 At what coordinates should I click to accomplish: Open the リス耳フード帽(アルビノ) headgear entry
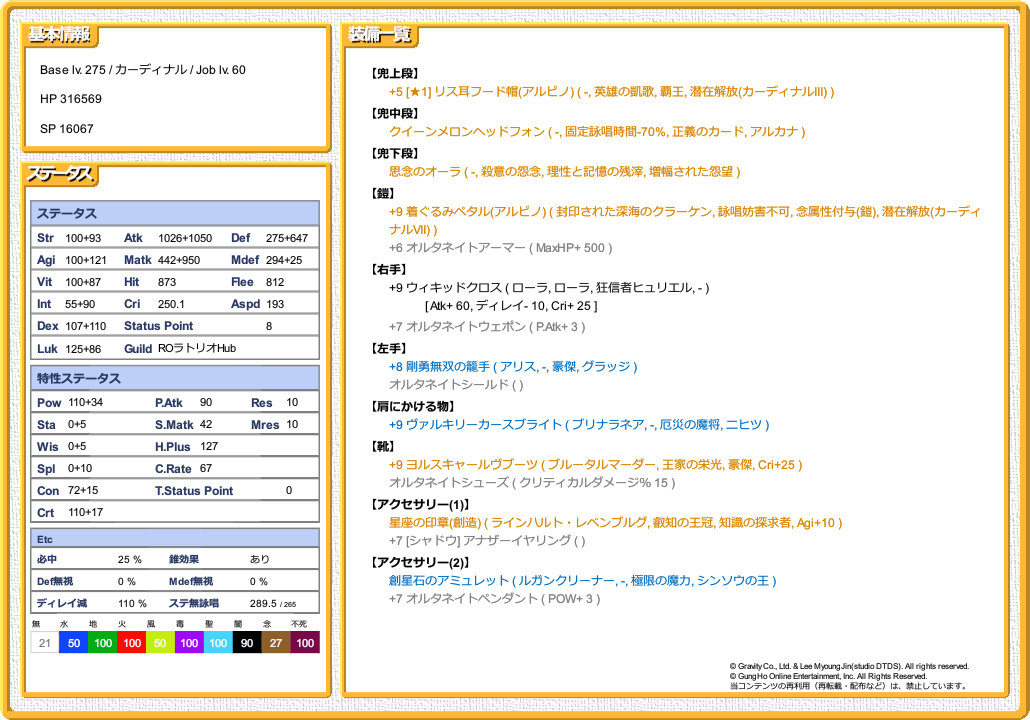pos(611,92)
